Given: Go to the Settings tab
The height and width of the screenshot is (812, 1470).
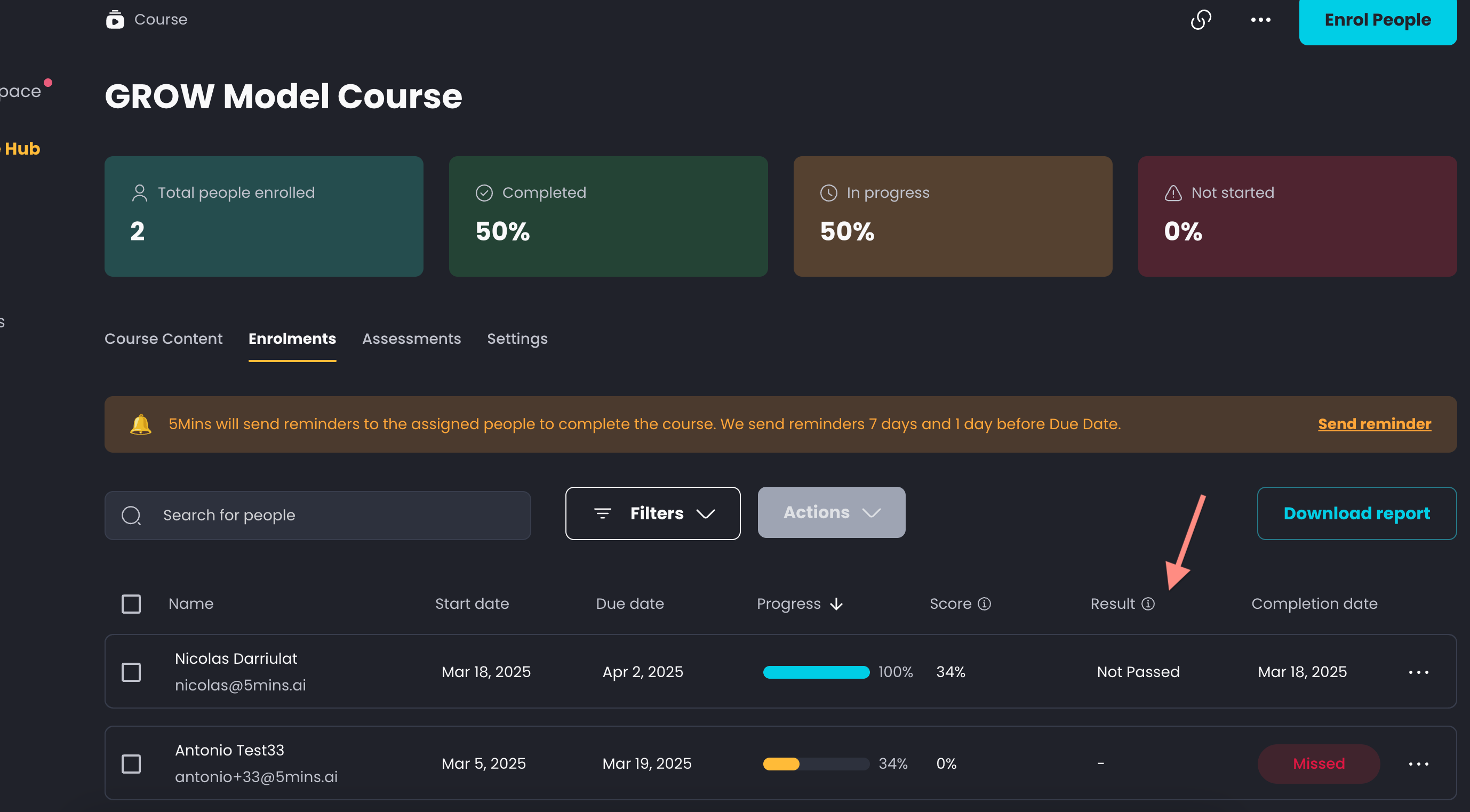Looking at the screenshot, I should coord(517,339).
